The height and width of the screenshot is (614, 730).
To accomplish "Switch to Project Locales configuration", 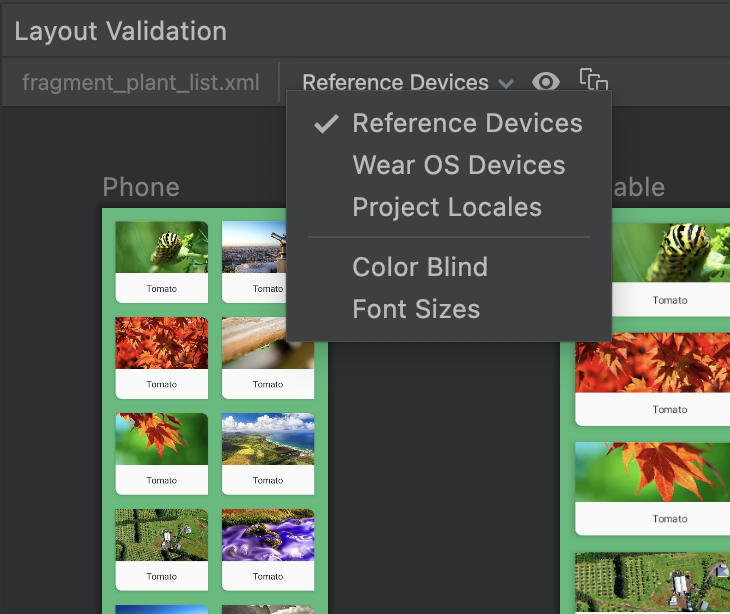I will click(x=447, y=208).
